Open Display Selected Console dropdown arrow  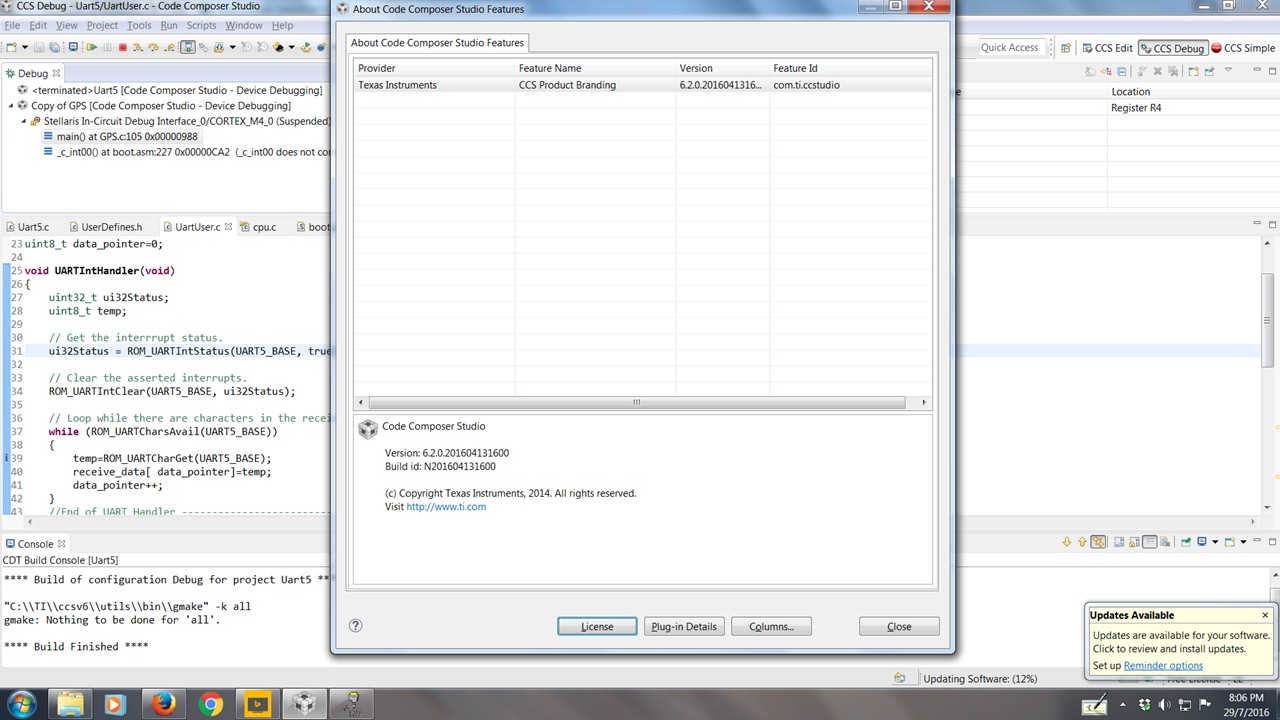pyautogui.click(x=1215, y=542)
